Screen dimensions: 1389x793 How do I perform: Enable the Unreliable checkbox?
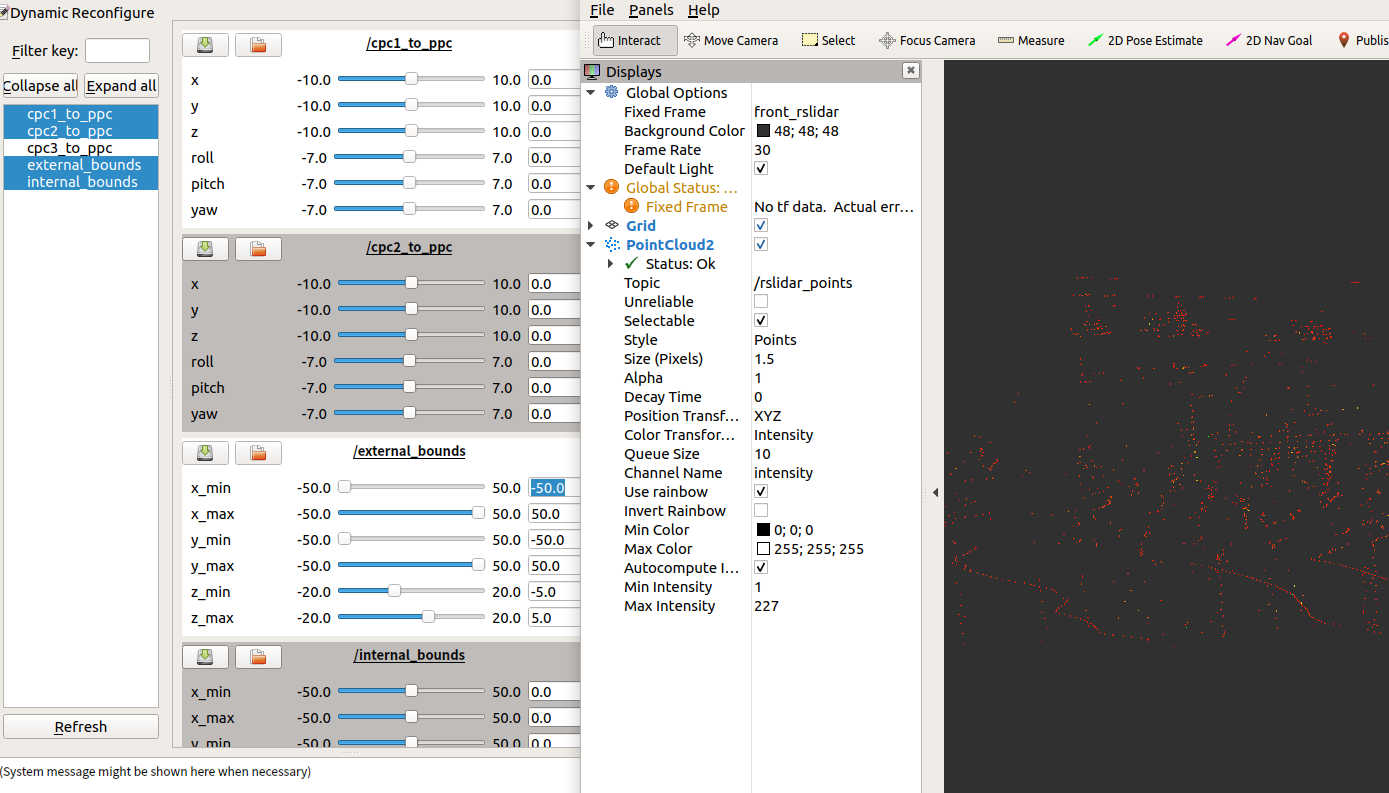tap(761, 301)
